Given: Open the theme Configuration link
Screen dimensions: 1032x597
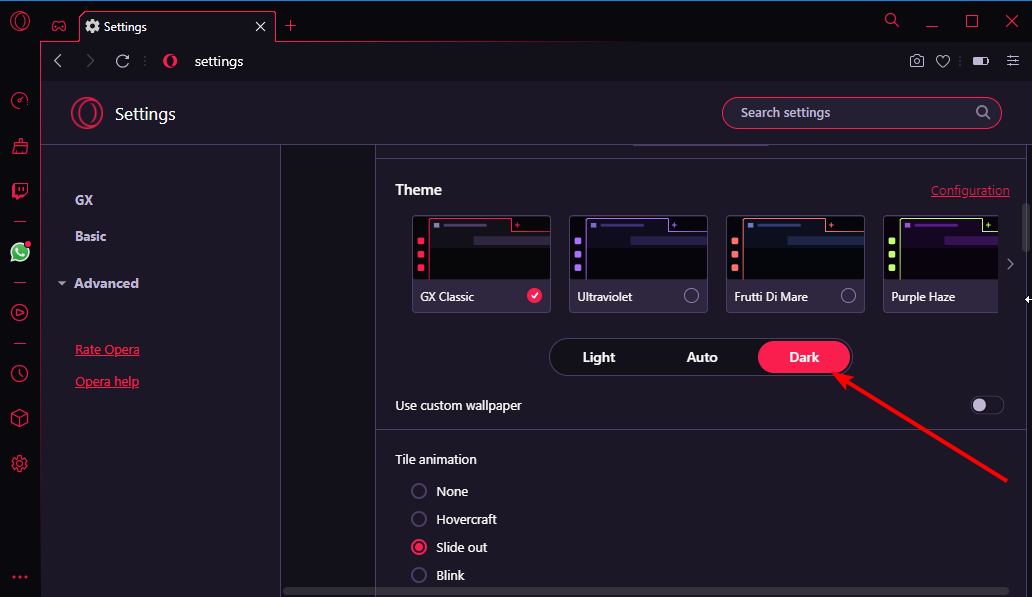Looking at the screenshot, I should 969,190.
